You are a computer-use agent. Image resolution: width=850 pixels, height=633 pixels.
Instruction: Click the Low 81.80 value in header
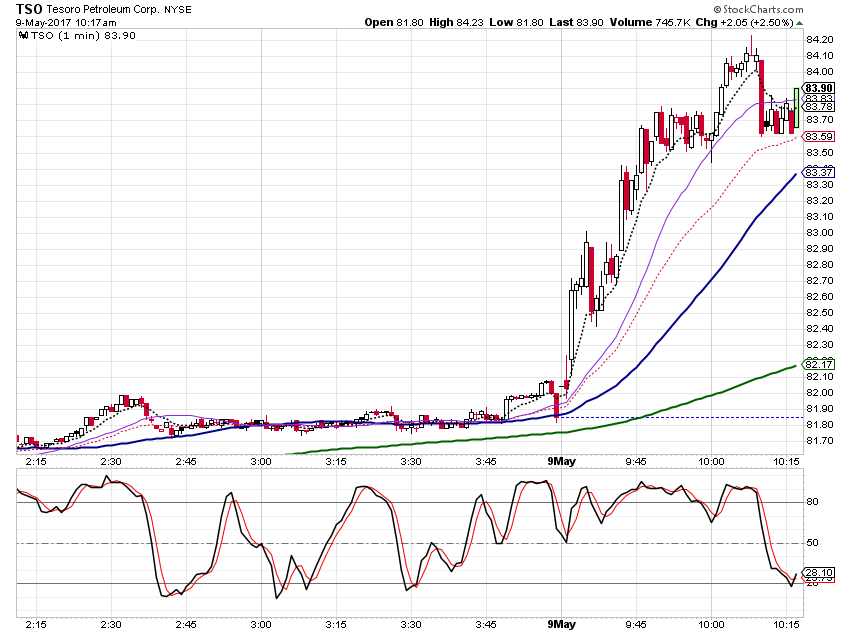(x=516, y=22)
